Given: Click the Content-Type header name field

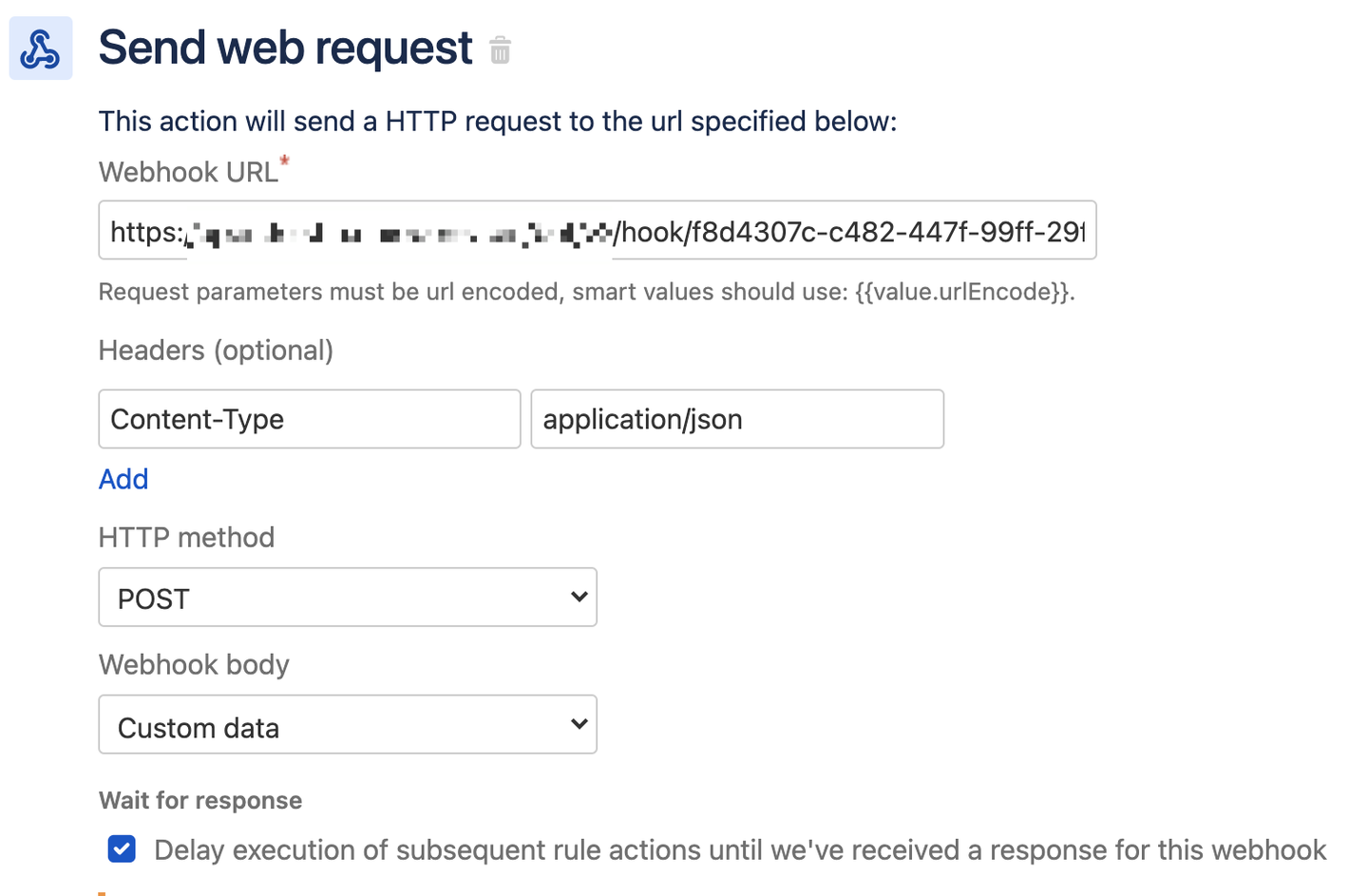Looking at the screenshot, I should pyautogui.click(x=309, y=419).
